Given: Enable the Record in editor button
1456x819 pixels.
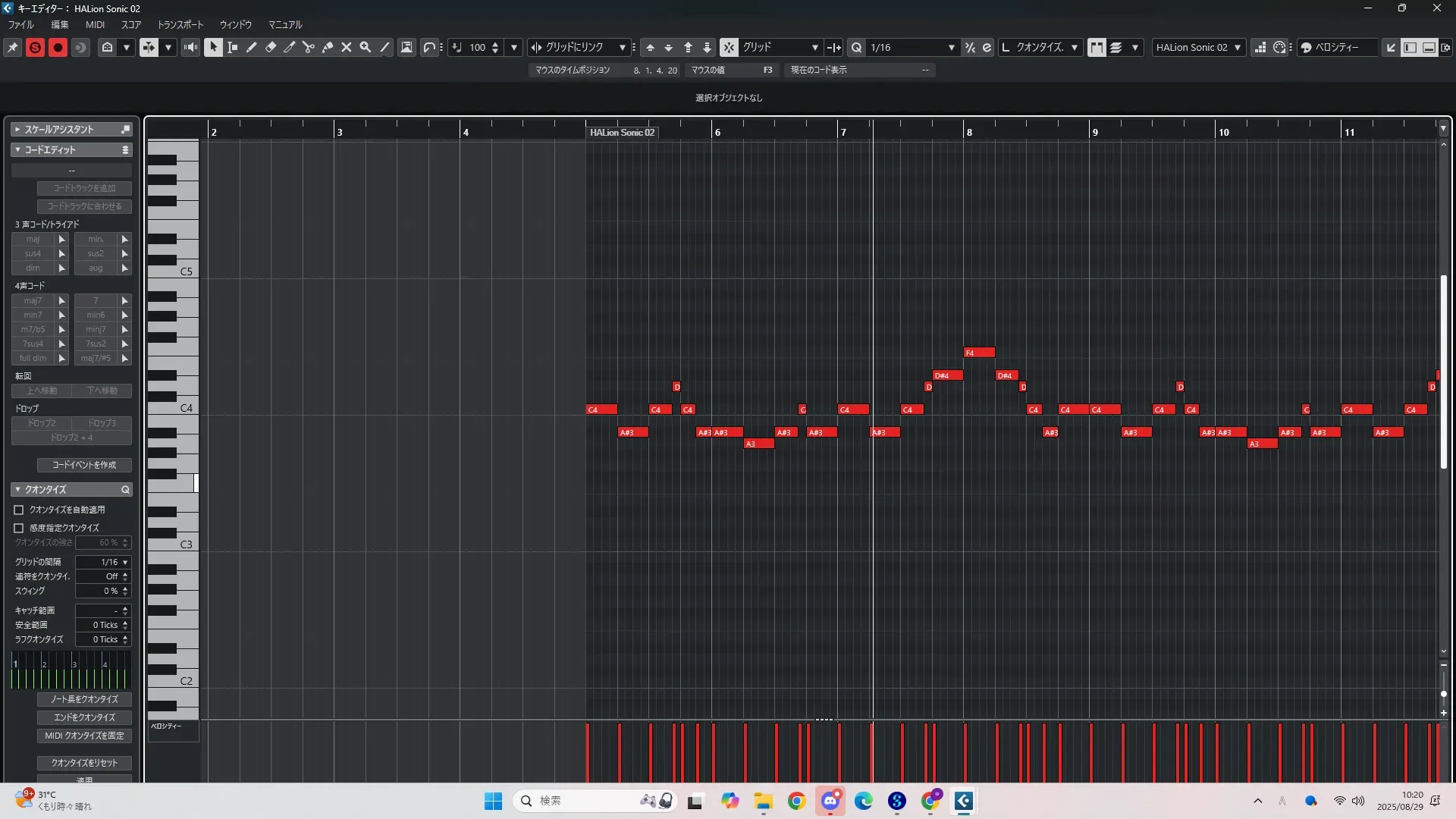Looking at the screenshot, I should pyautogui.click(x=58, y=47).
